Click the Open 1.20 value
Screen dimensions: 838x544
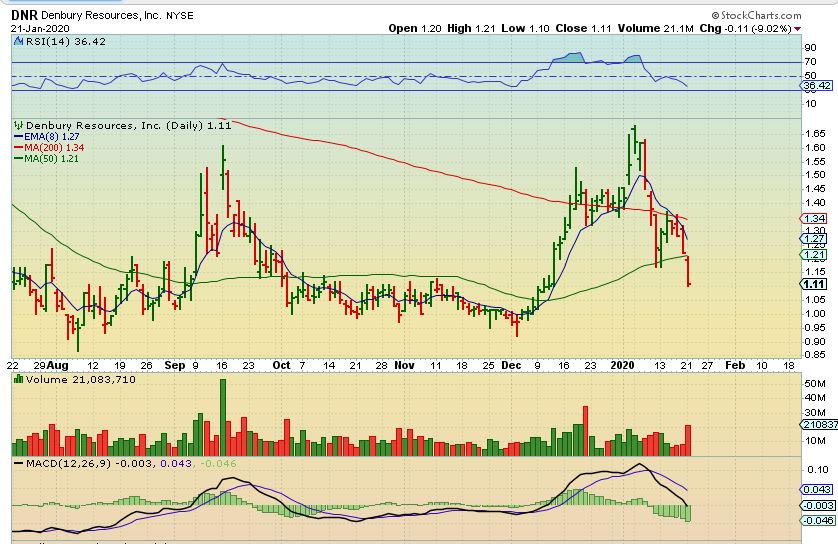pyautogui.click(x=415, y=28)
